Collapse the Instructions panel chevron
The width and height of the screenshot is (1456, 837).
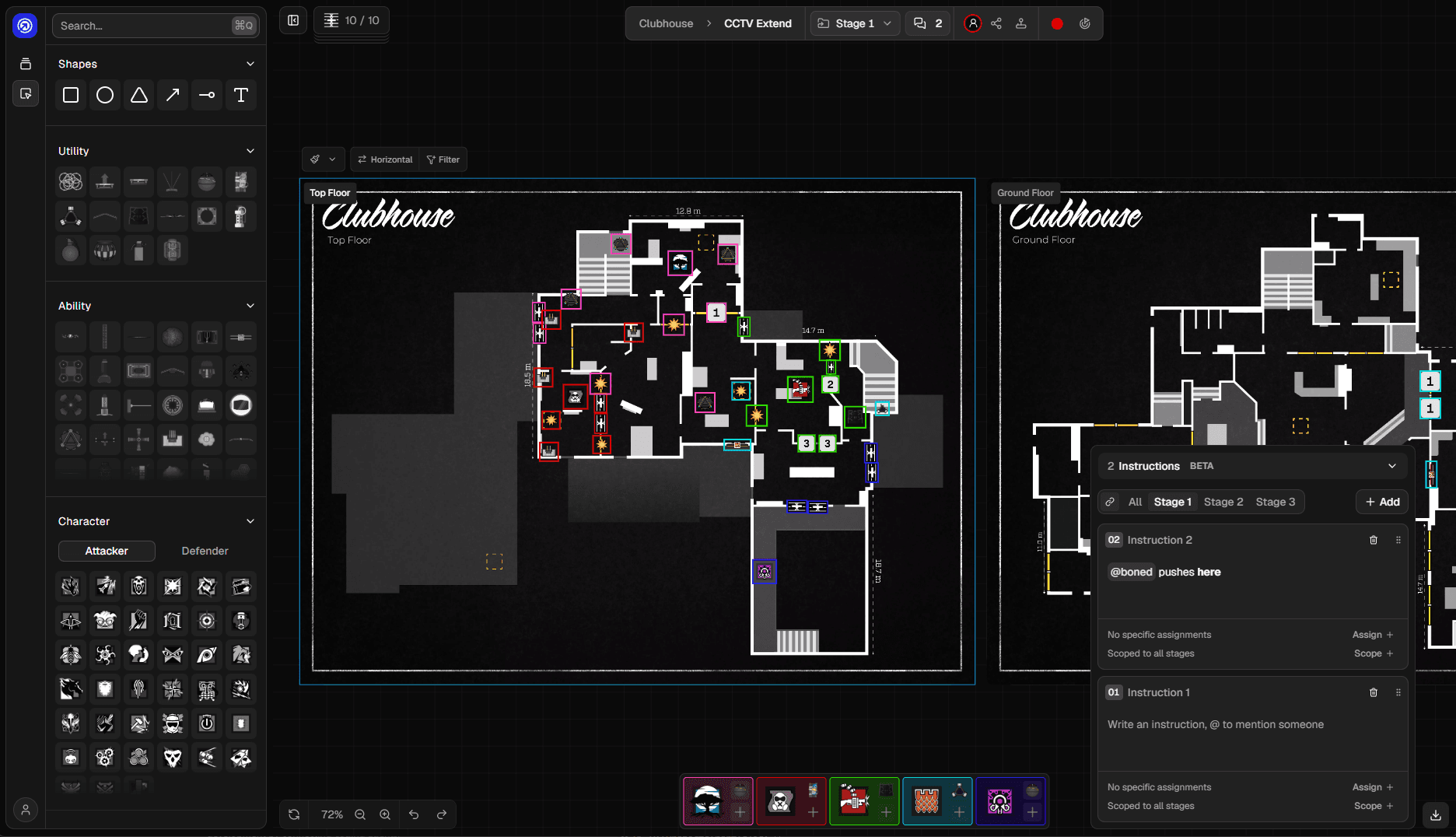click(1392, 466)
